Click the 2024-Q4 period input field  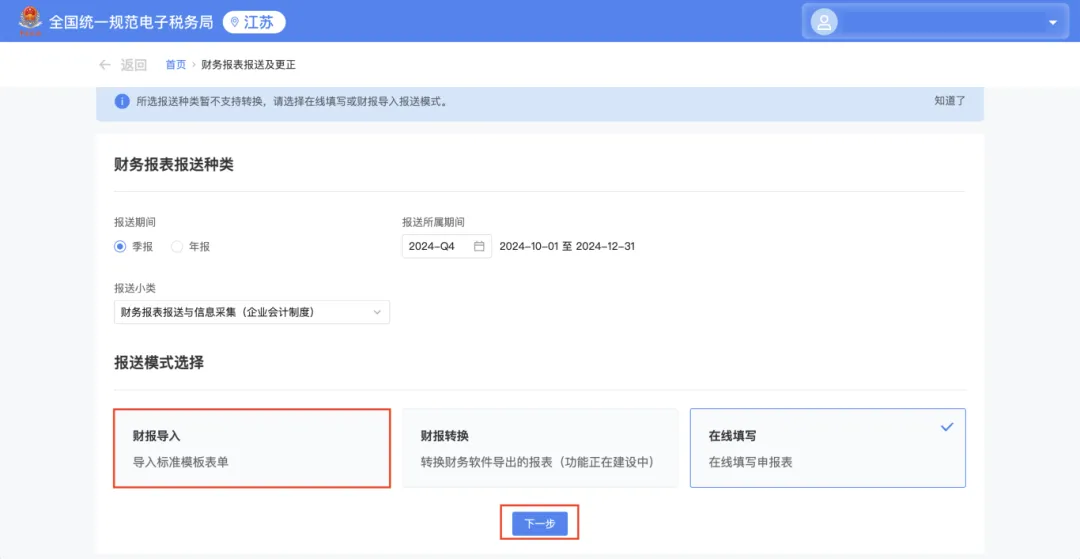[438, 246]
